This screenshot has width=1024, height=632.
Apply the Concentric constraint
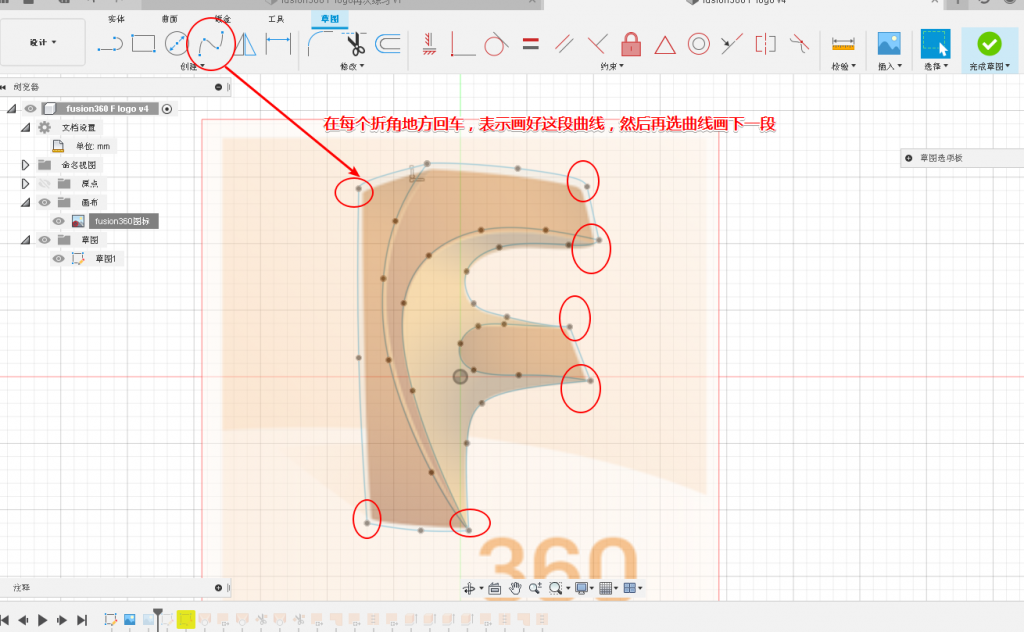pyautogui.click(x=699, y=44)
